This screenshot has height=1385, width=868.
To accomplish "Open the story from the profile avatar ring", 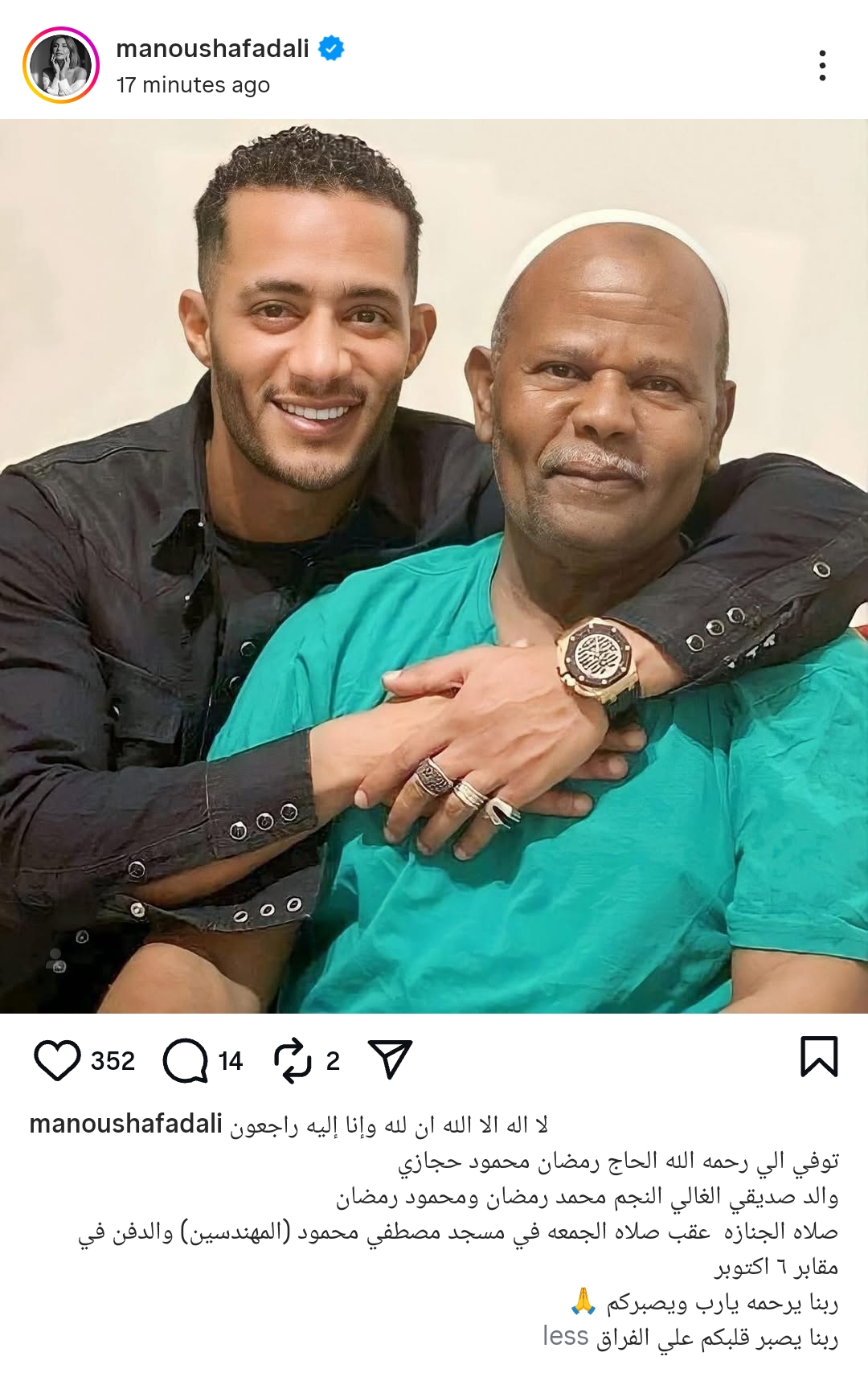I will coord(61,65).
